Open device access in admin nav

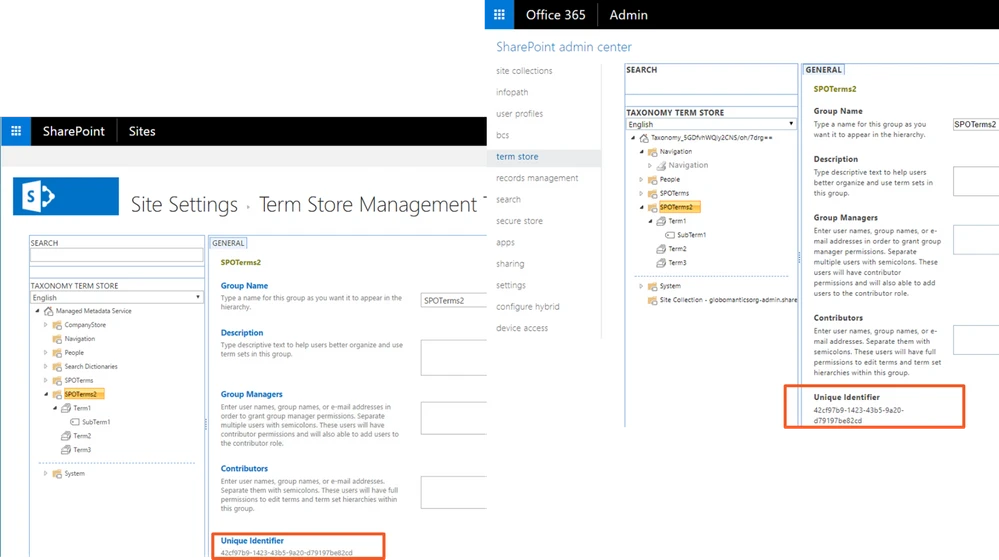[x=522, y=328]
